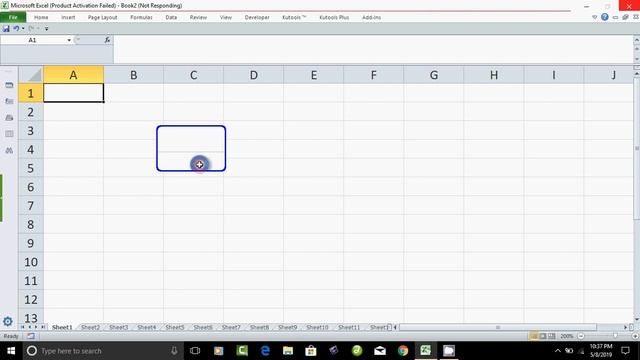This screenshot has width=640, height=360.
Task: Open Customize Quick Access Toolbar dropdown
Action: pyautogui.click(x=47, y=29)
